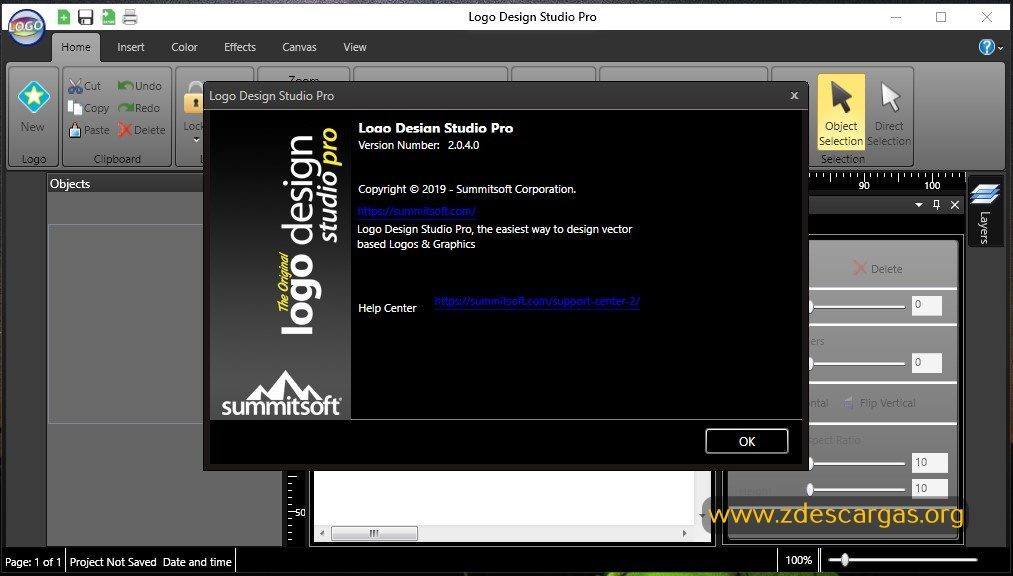Viewport: 1013px width, 576px height.
Task: Open the Canvas ribbon tab
Action: pos(299,47)
